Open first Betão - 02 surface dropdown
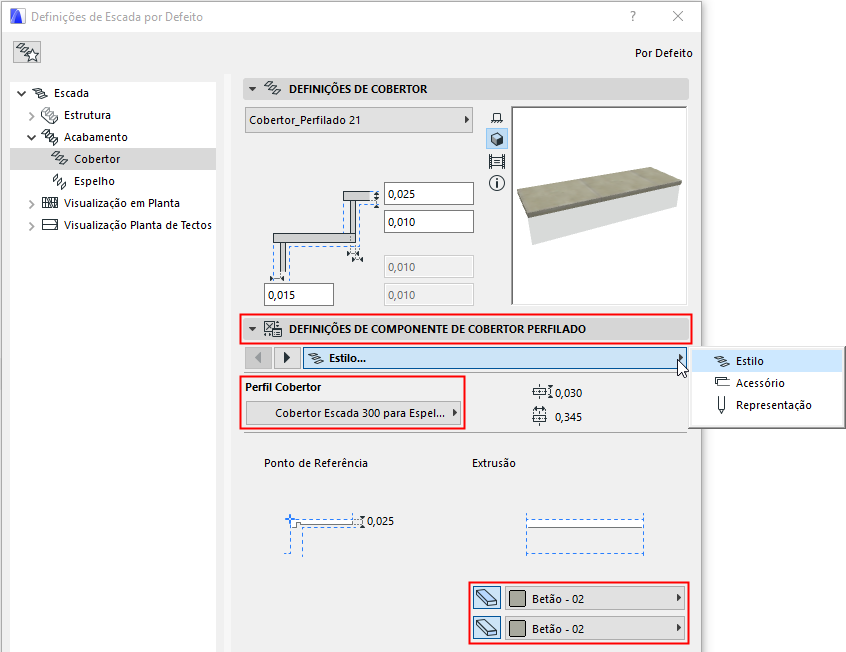The height and width of the screenshot is (652, 846). coord(595,599)
